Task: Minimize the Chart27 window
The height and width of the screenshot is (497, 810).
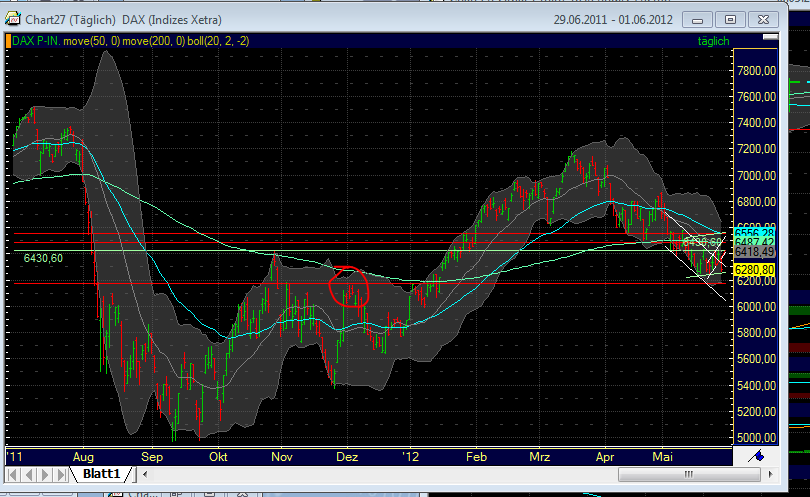Action: (697, 20)
